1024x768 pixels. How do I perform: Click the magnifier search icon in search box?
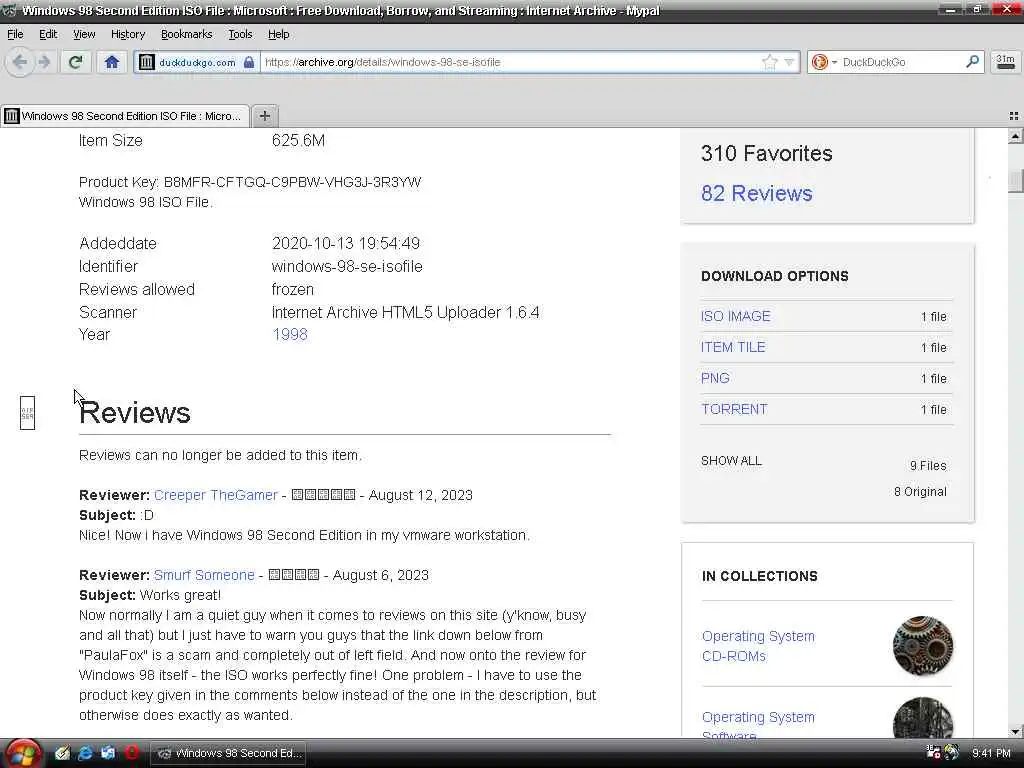972,61
